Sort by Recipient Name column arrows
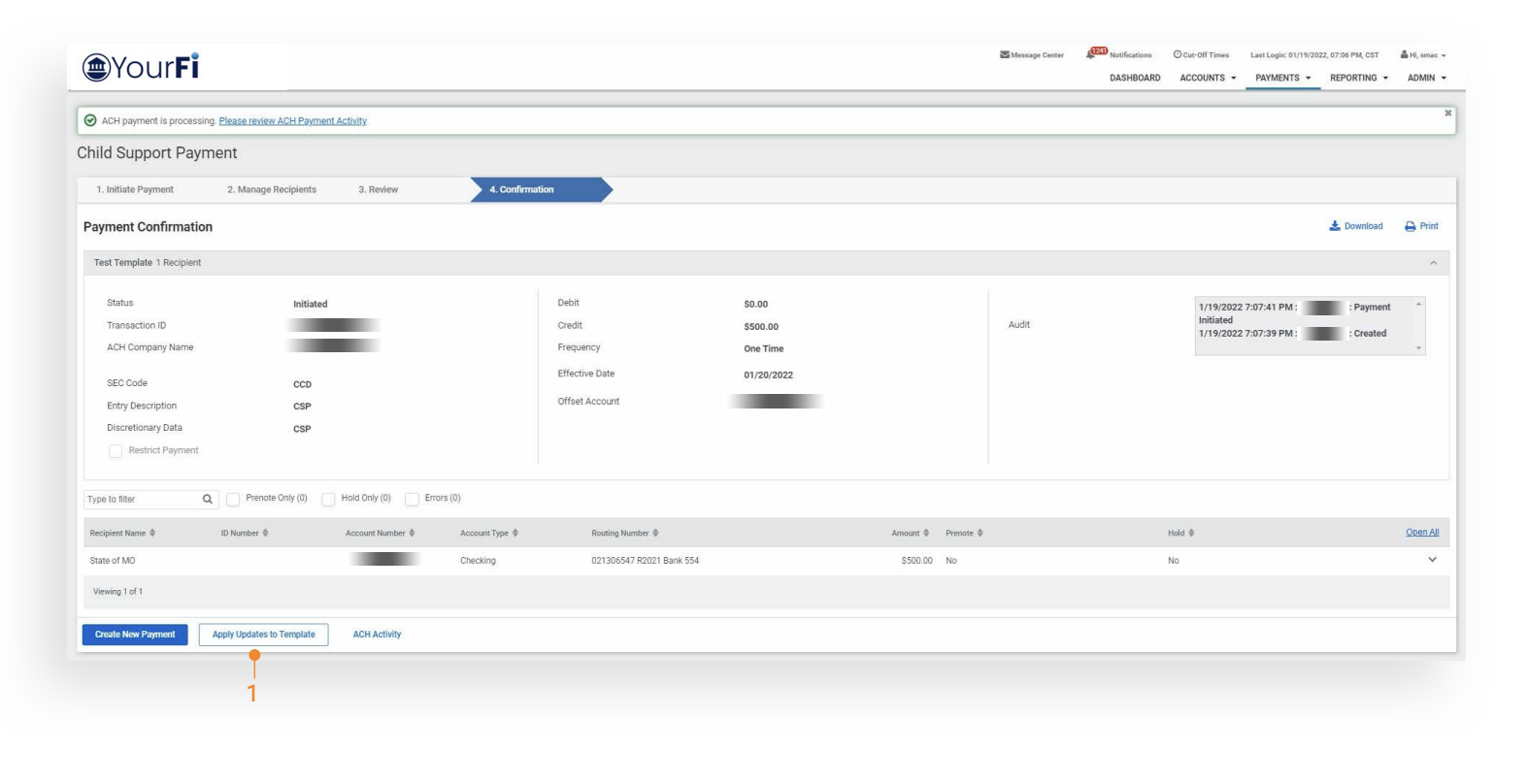Viewport: 1528px width, 784px height. pos(152,533)
